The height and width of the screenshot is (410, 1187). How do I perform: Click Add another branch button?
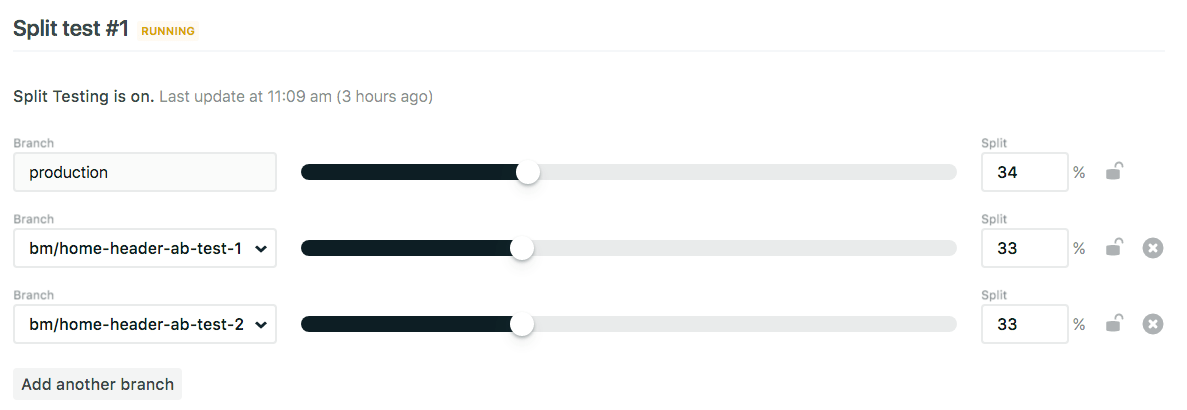[x=98, y=384]
